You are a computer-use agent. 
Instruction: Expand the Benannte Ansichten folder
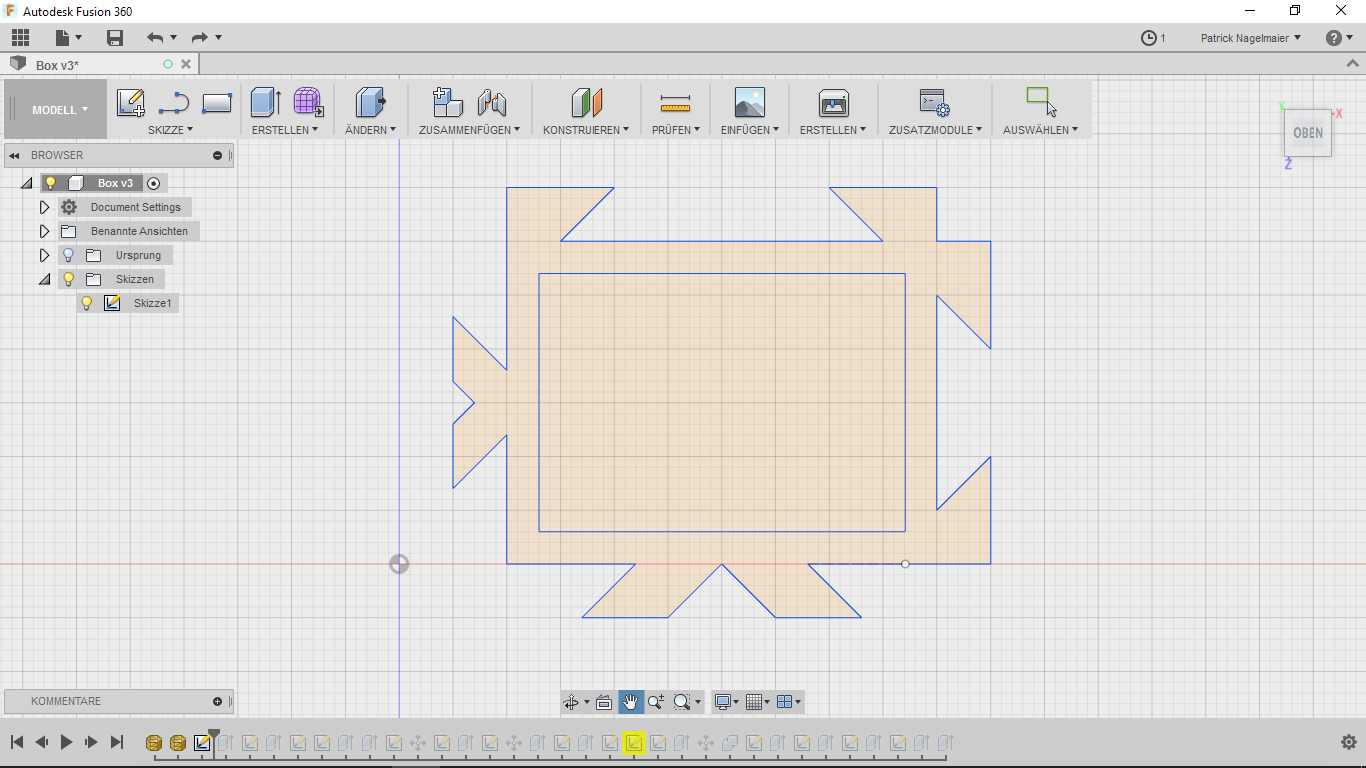coord(44,231)
